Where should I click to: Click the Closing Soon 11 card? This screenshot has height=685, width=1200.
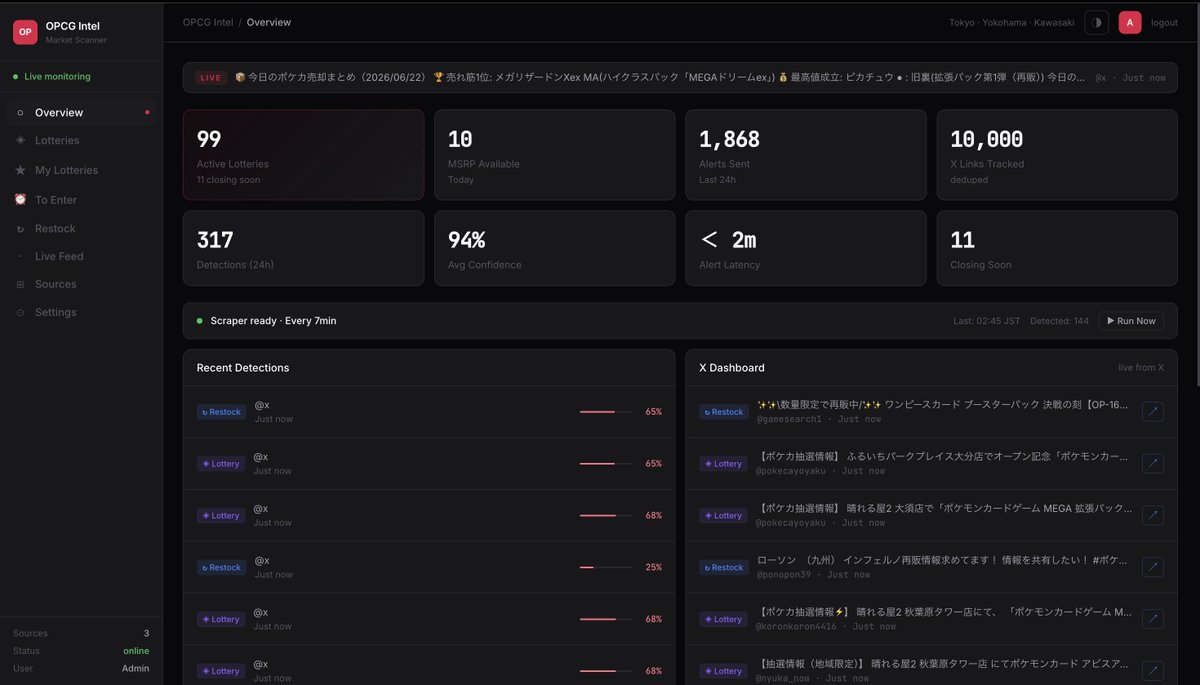(x=1057, y=248)
